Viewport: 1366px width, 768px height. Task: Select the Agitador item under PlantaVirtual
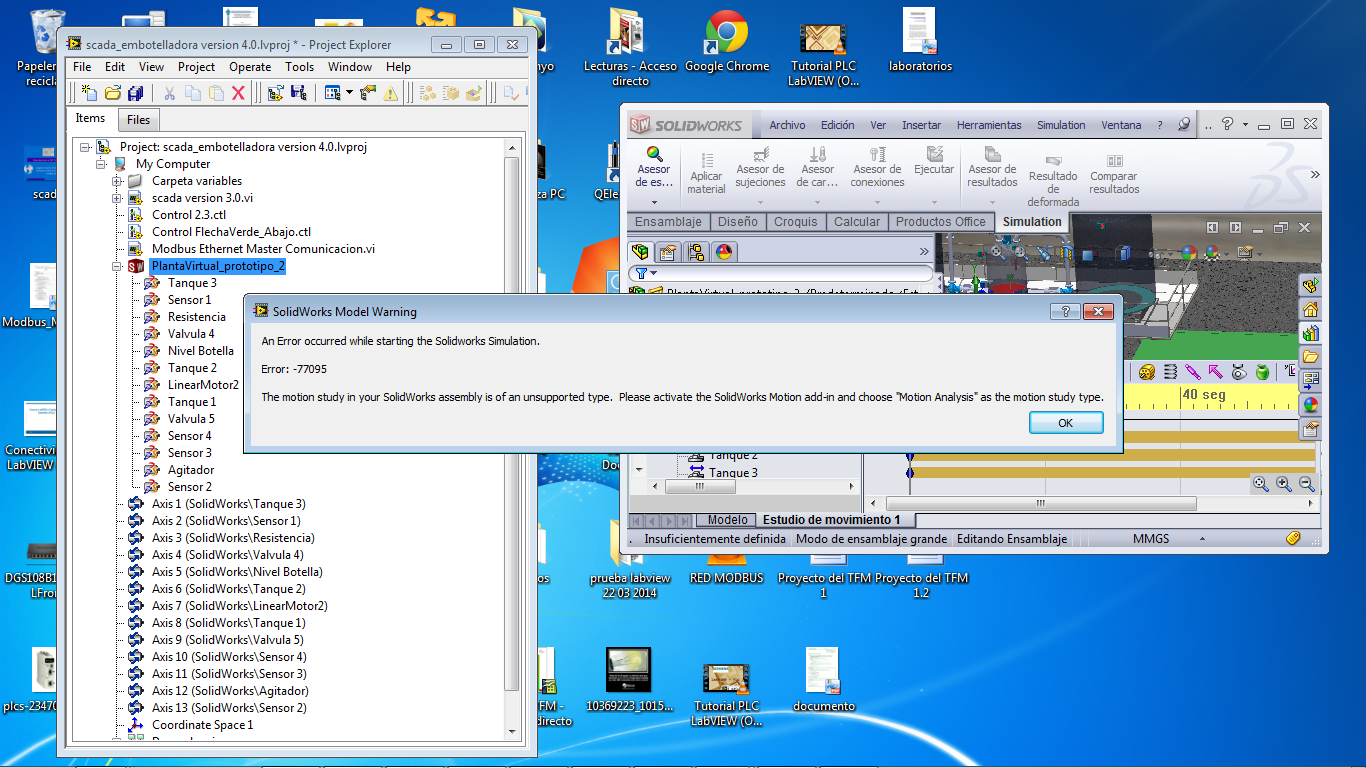[x=190, y=470]
